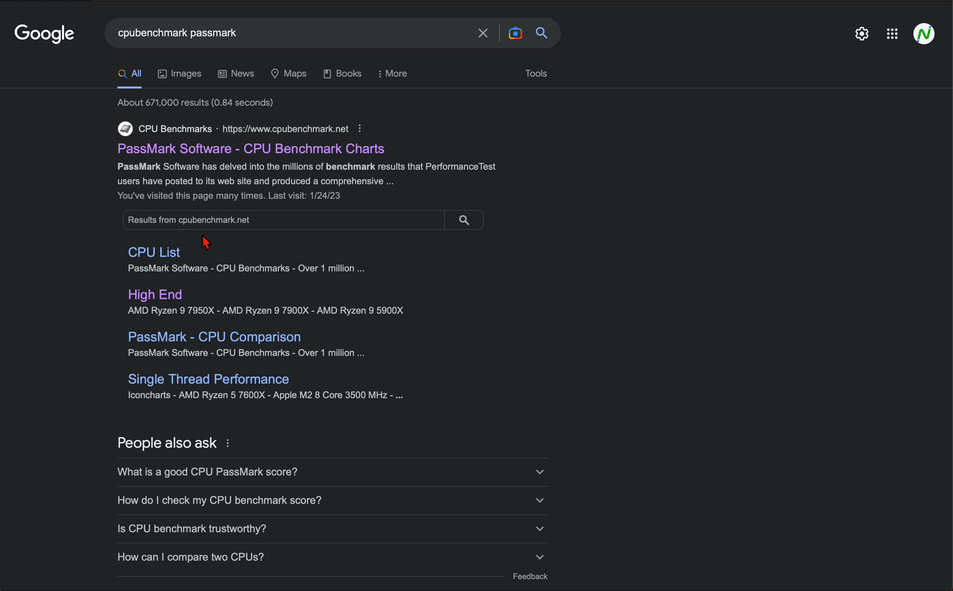Open Google settings gear icon
The height and width of the screenshot is (591, 953).
pyautogui.click(x=862, y=34)
